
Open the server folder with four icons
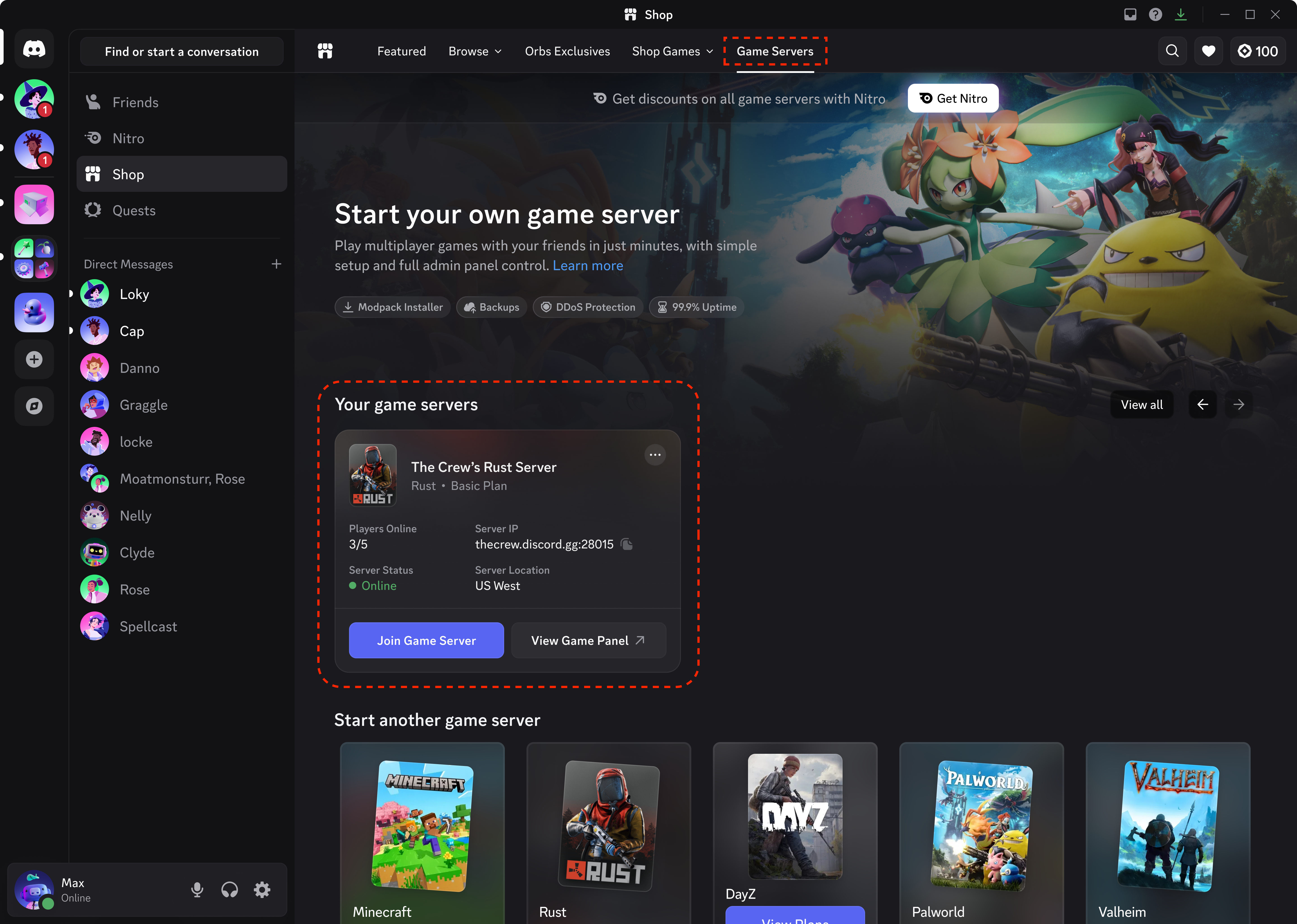[x=34, y=258]
